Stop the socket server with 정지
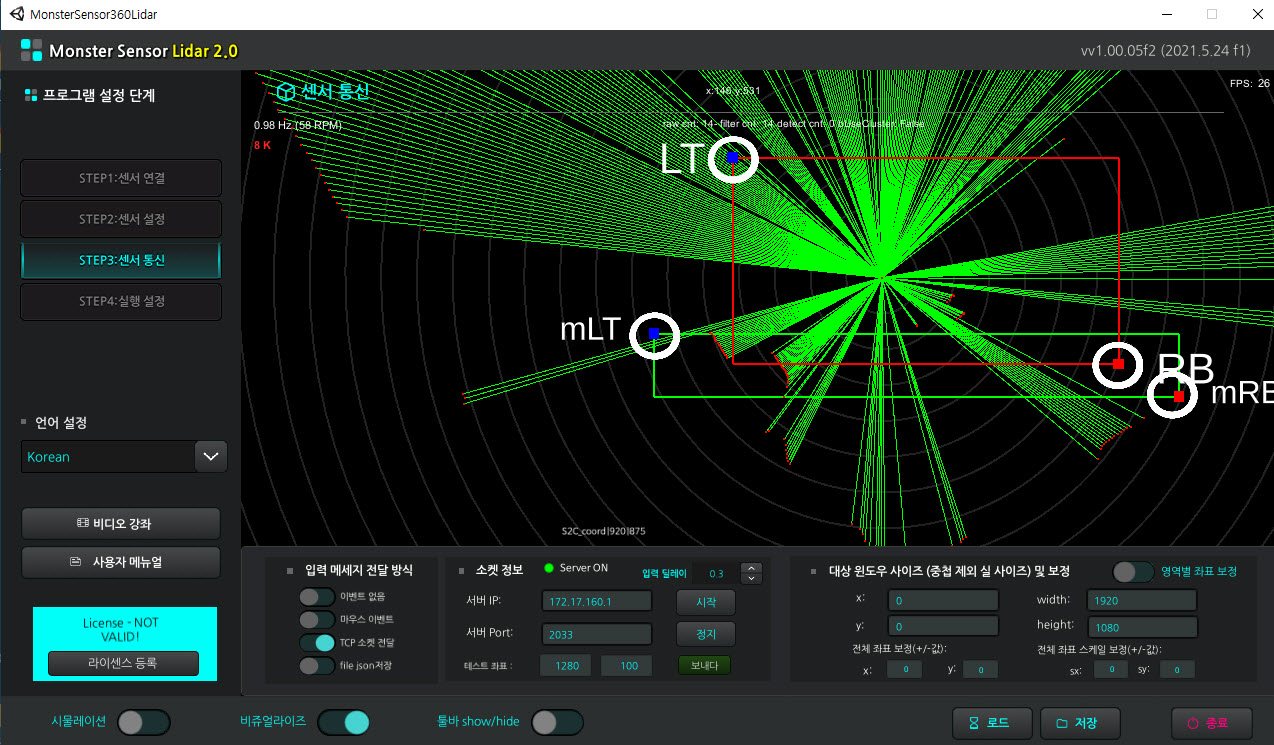The height and width of the screenshot is (745, 1274). (x=706, y=634)
